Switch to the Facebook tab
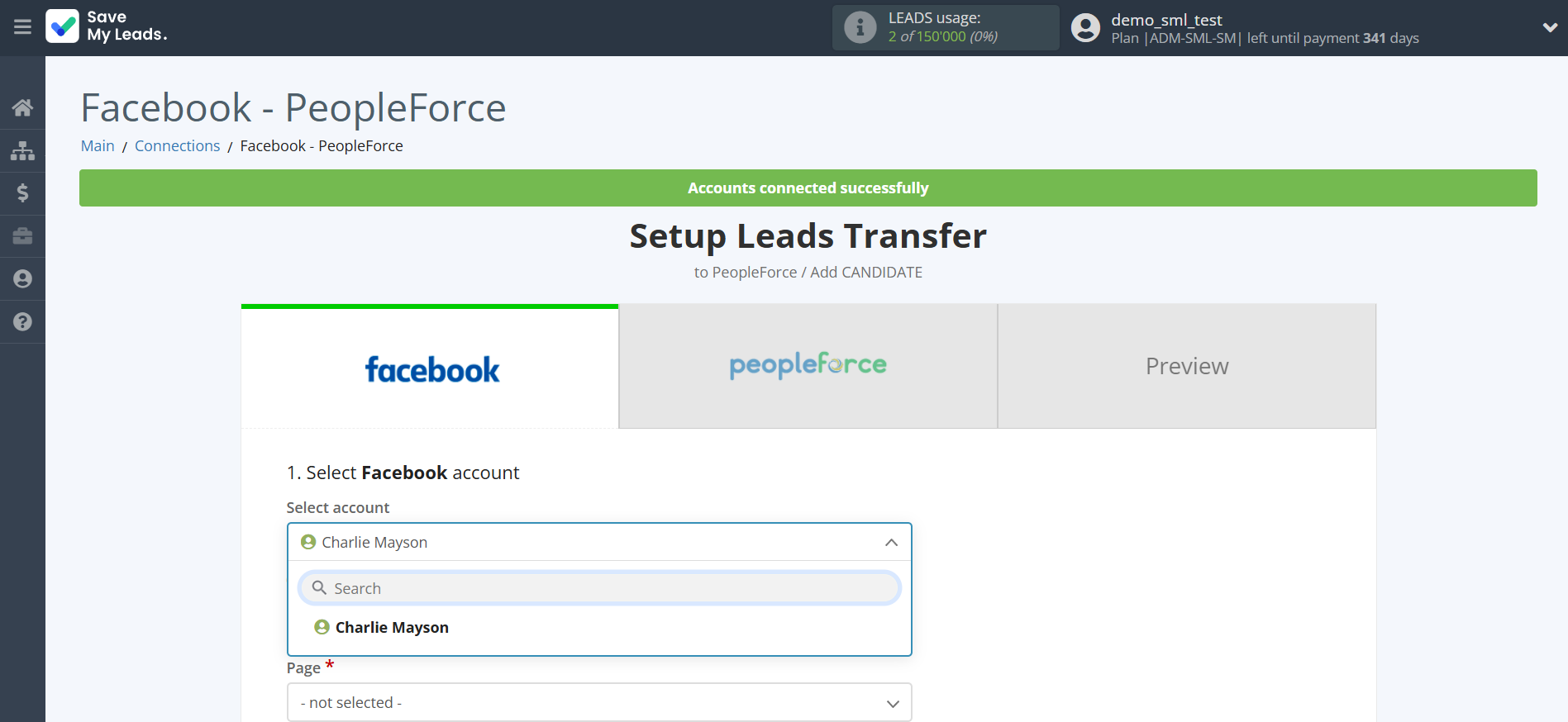 pyautogui.click(x=430, y=368)
